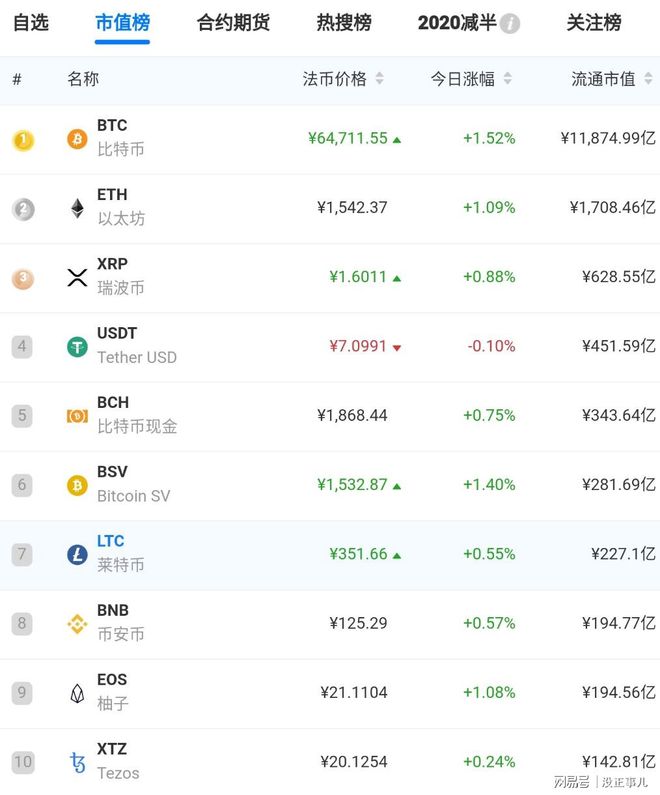Click the XRP coin logo
This screenshot has width=660, height=795.
(x=77, y=277)
